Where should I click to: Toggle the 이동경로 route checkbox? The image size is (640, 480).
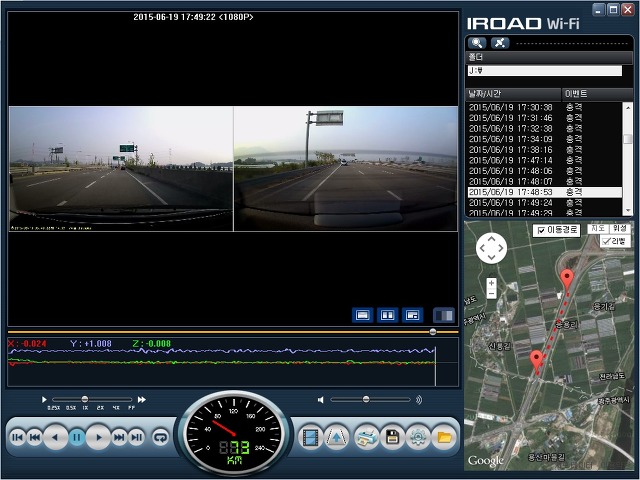tap(541, 231)
